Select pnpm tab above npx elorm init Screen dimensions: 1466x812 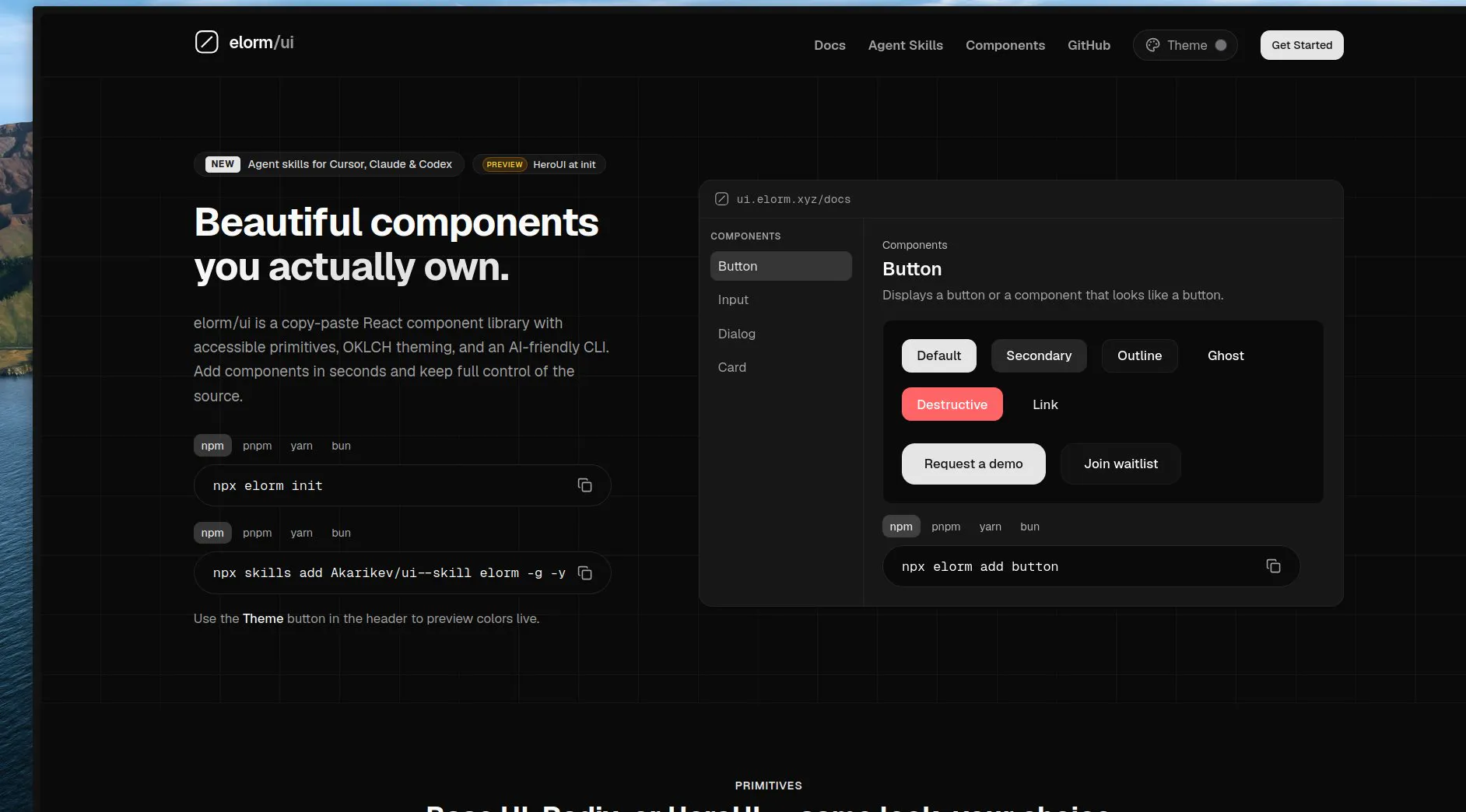257,446
